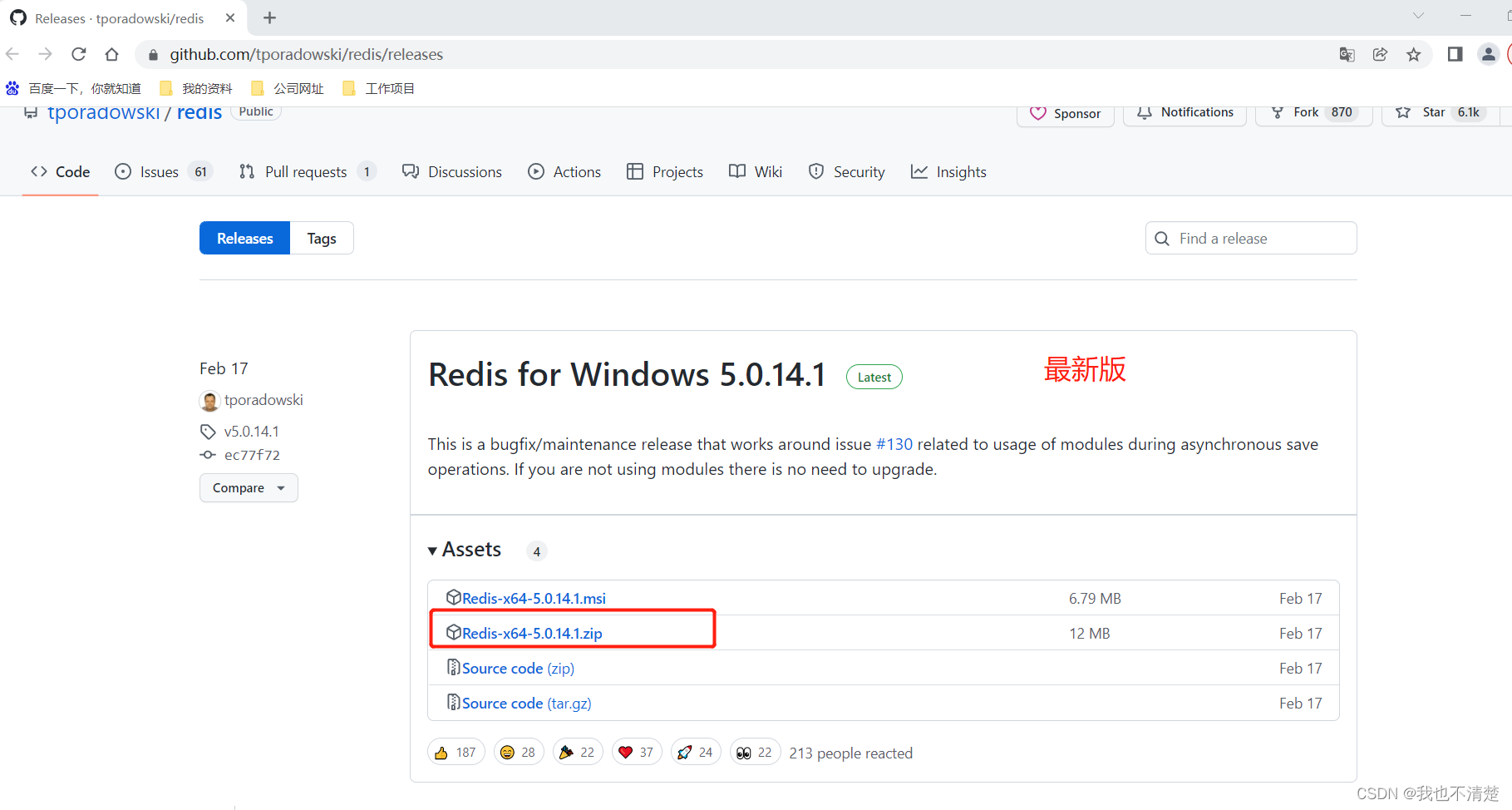Open the Code tab

[61, 171]
